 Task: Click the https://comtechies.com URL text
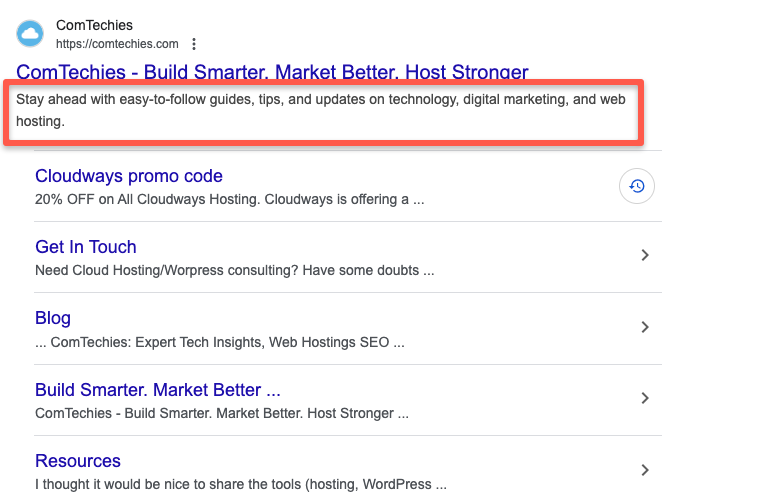[117, 44]
